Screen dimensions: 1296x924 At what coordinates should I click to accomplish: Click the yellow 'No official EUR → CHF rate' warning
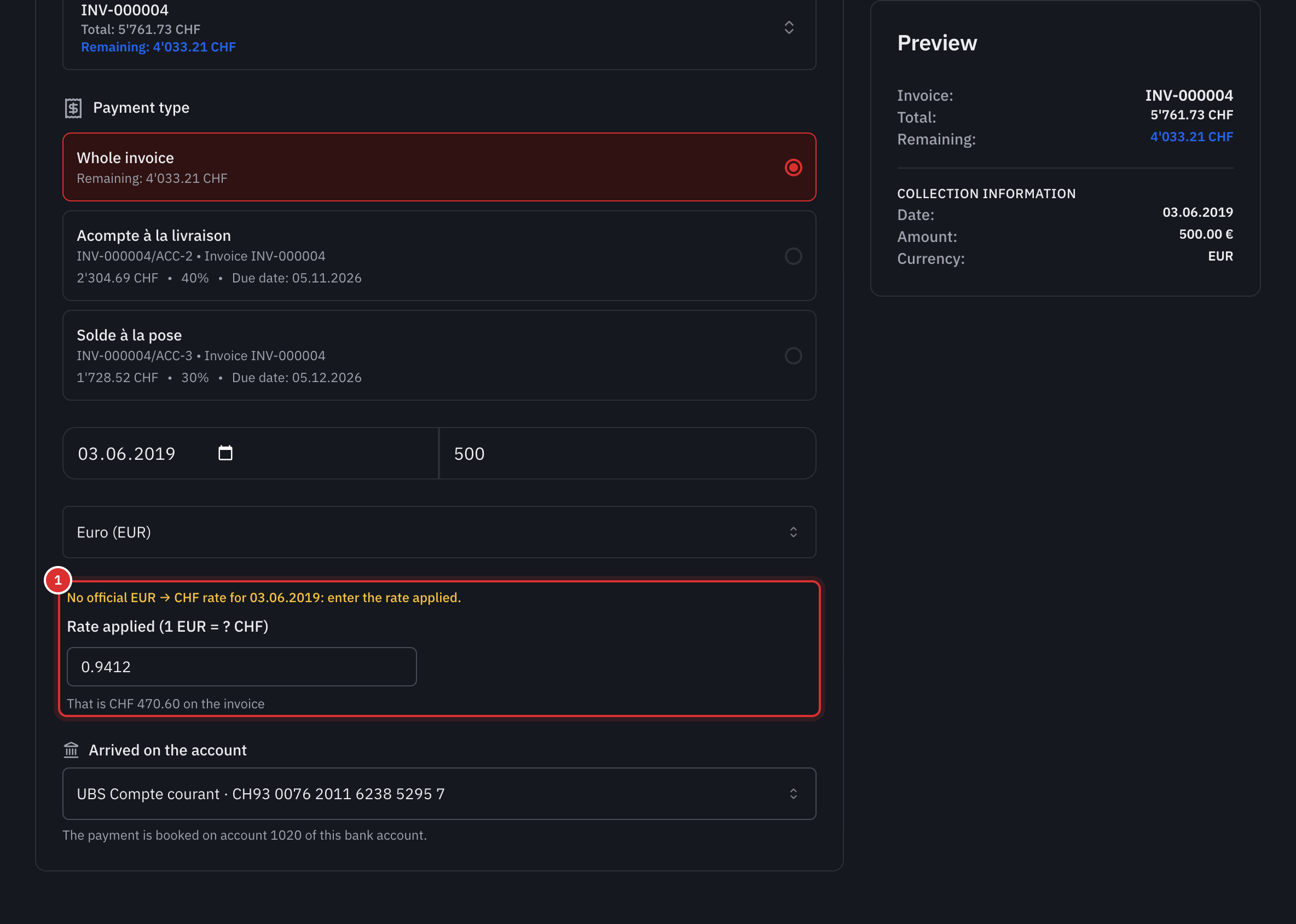click(x=264, y=597)
